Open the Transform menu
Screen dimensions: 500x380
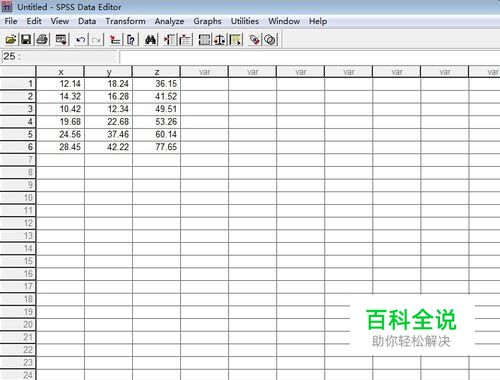[125, 21]
